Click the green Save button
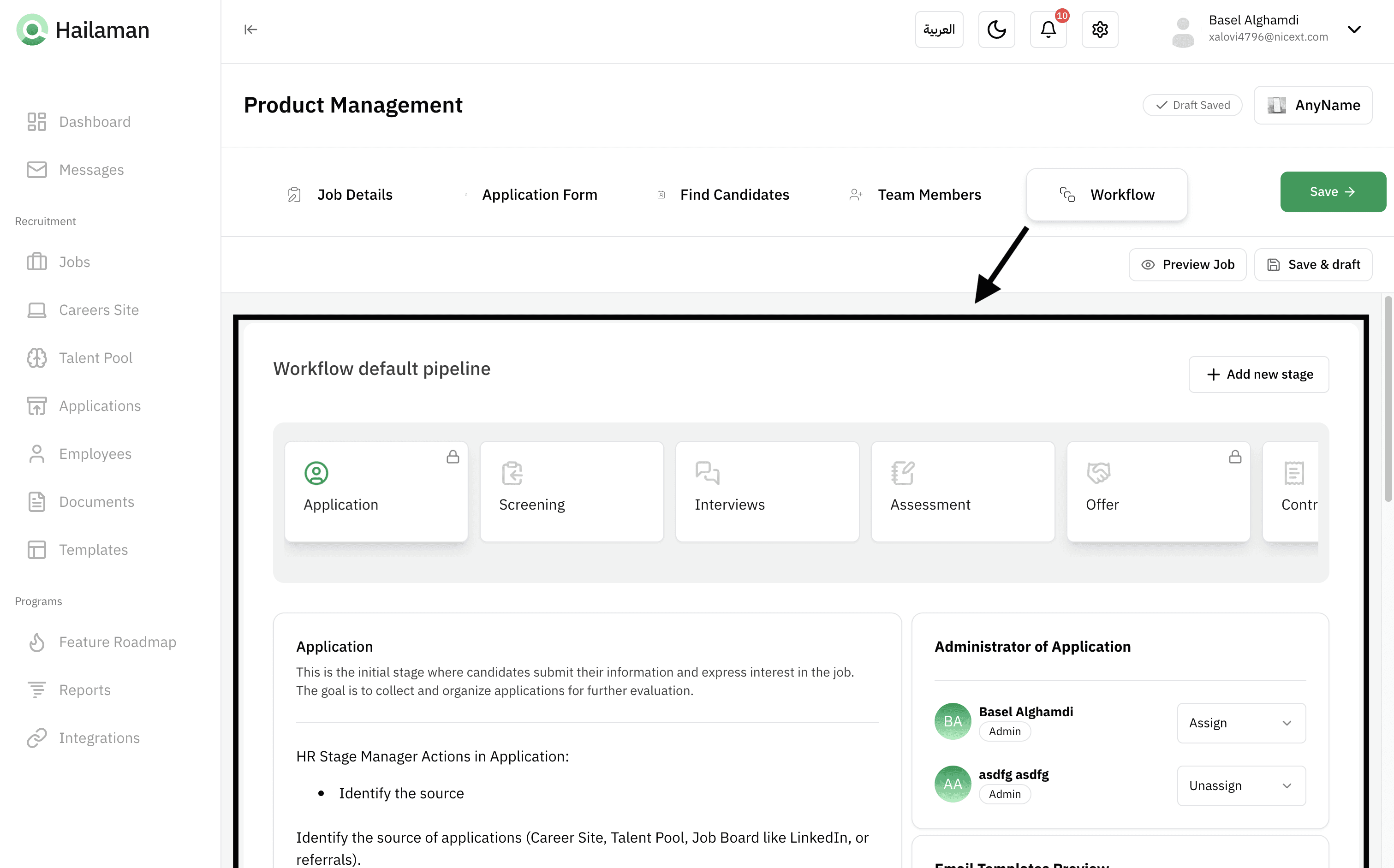1394x868 pixels. 1333,192
